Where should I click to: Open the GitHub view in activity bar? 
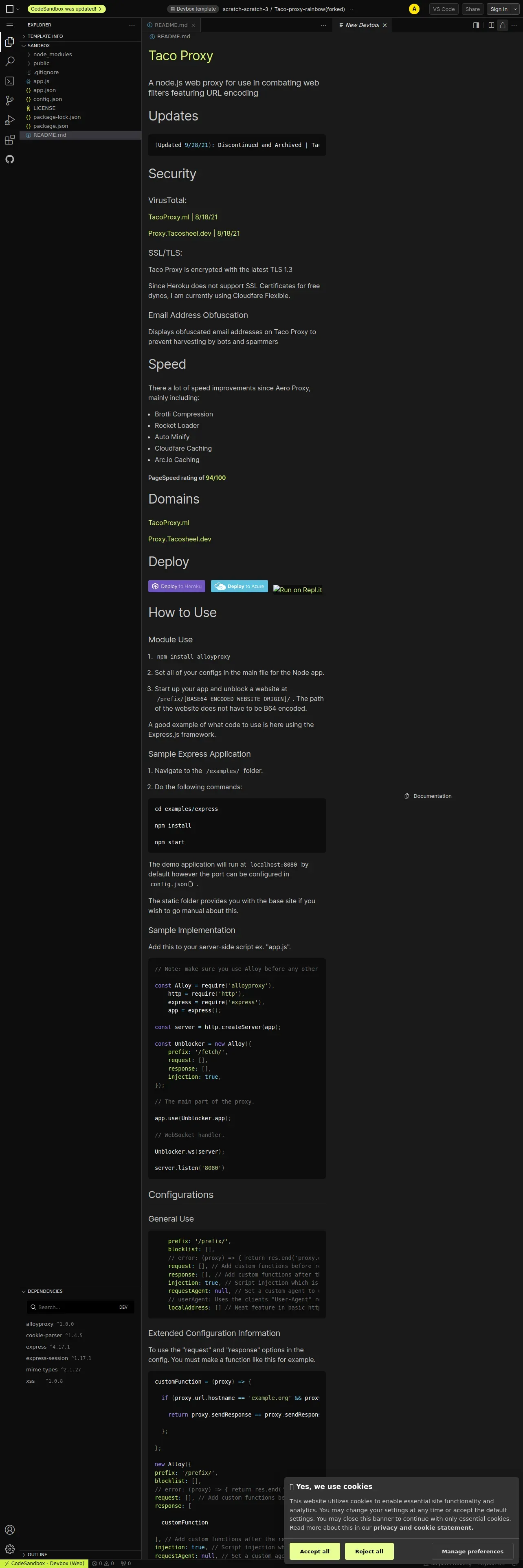click(x=10, y=159)
